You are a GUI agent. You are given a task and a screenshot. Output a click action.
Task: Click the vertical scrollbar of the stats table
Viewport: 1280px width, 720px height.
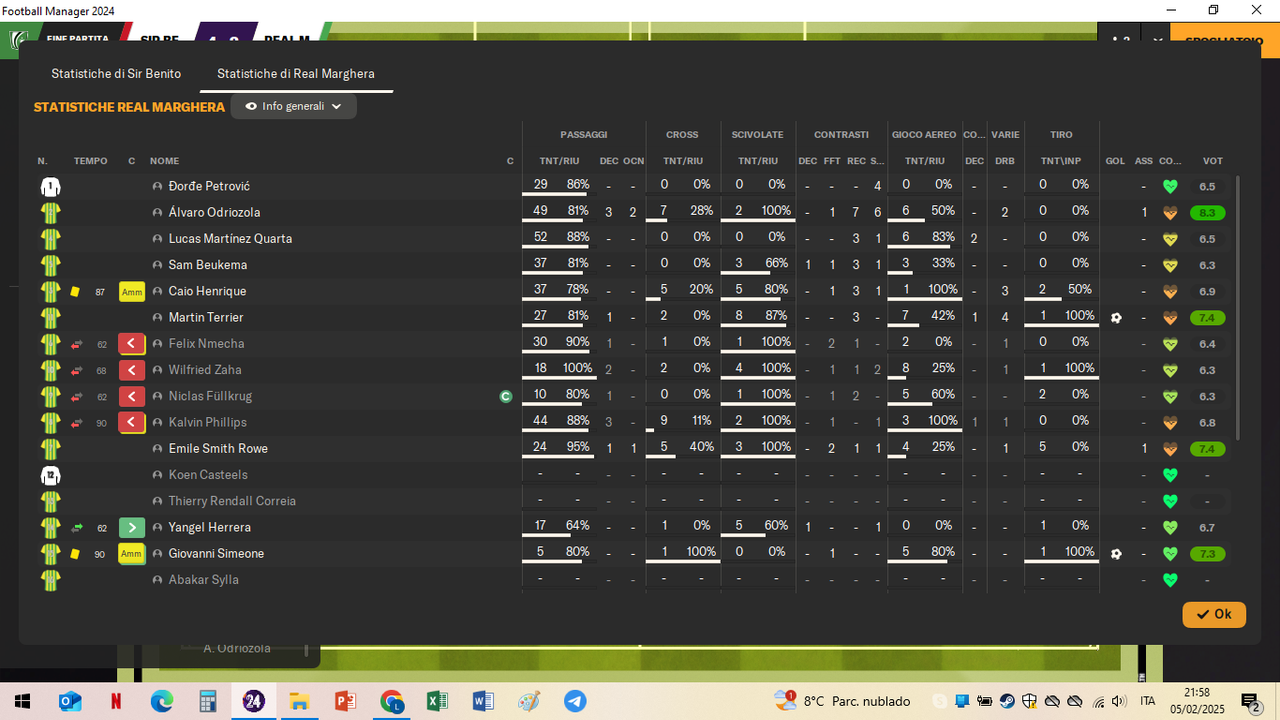click(x=1238, y=308)
